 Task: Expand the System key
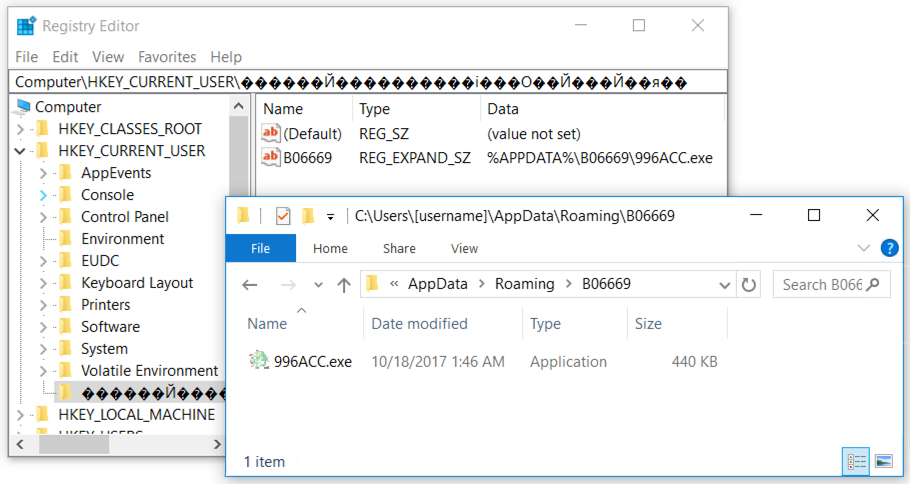(43, 349)
